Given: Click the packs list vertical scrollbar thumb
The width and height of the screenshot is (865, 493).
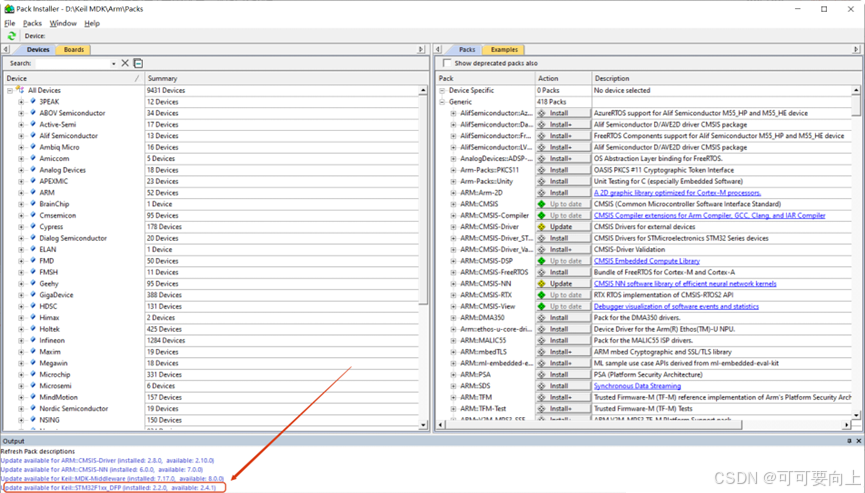Looking at the screenshot, I should (856, 104).
